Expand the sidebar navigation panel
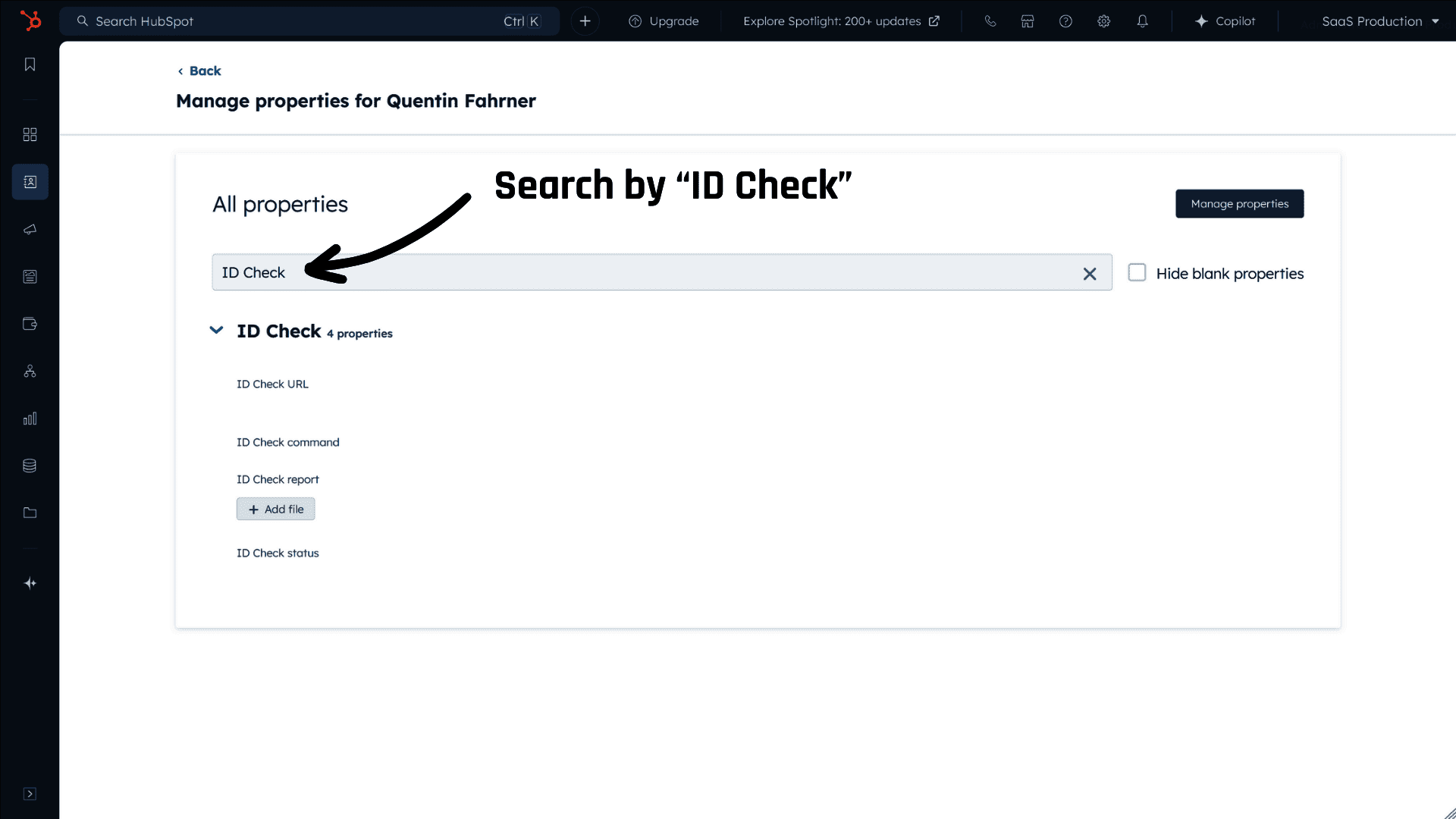The height and width of the screenshot is (819, 1456). [x=30, y=794]
